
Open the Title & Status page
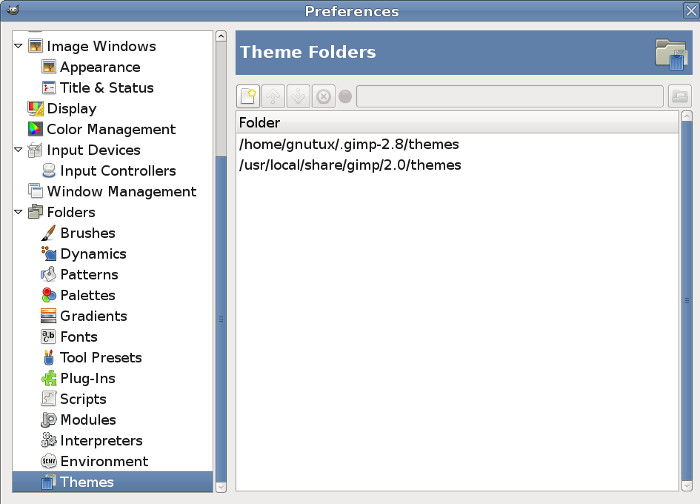coord(107,87)
